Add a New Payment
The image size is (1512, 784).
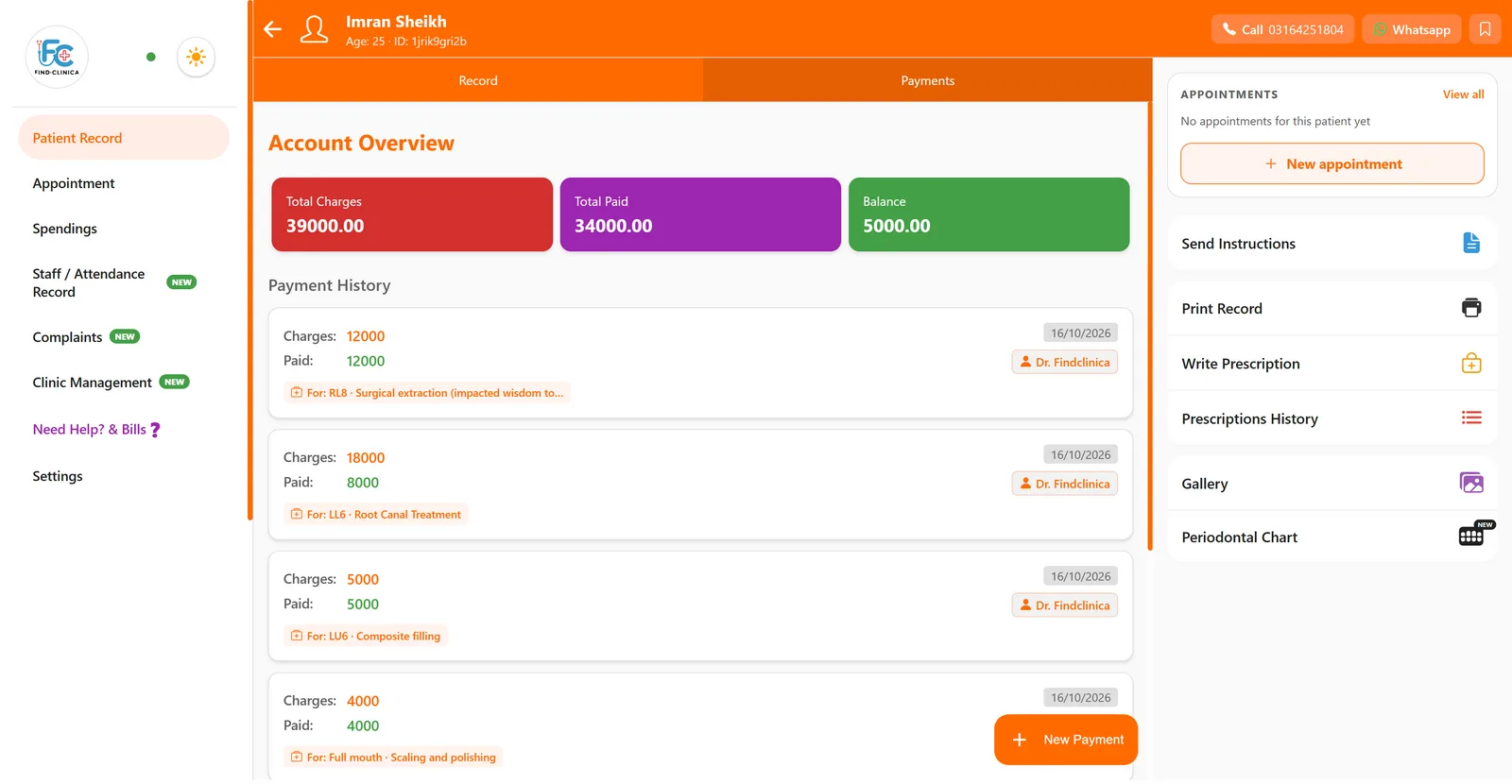click(1066, 740)
